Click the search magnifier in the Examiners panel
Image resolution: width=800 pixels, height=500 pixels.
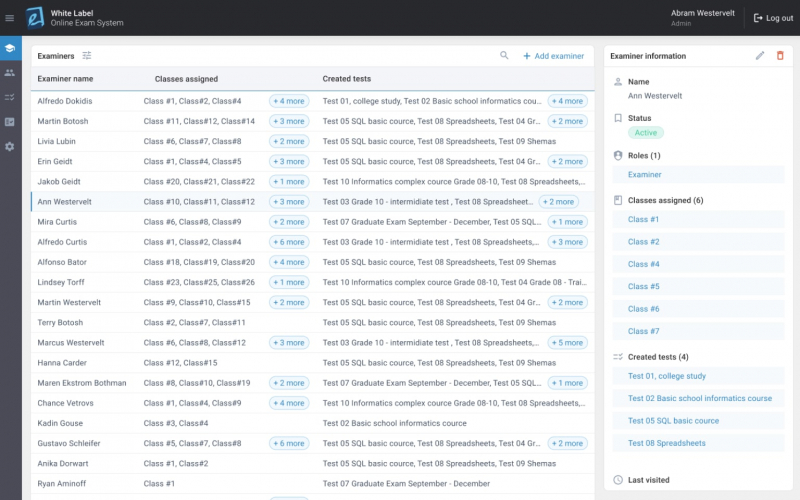(504, 55)
